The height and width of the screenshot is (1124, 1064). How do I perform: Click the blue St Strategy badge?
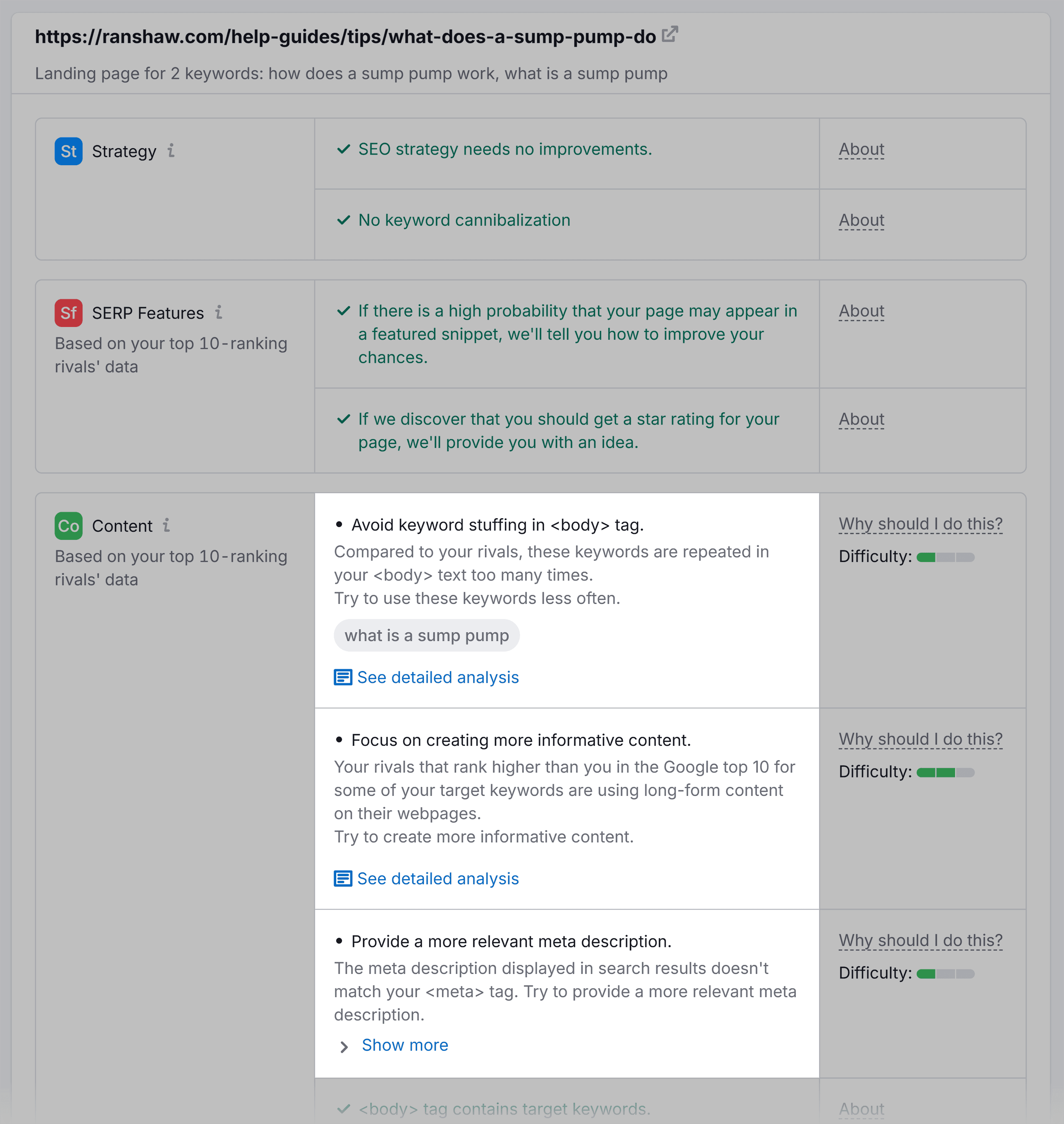pyautogui.click(x=68, y=151)
